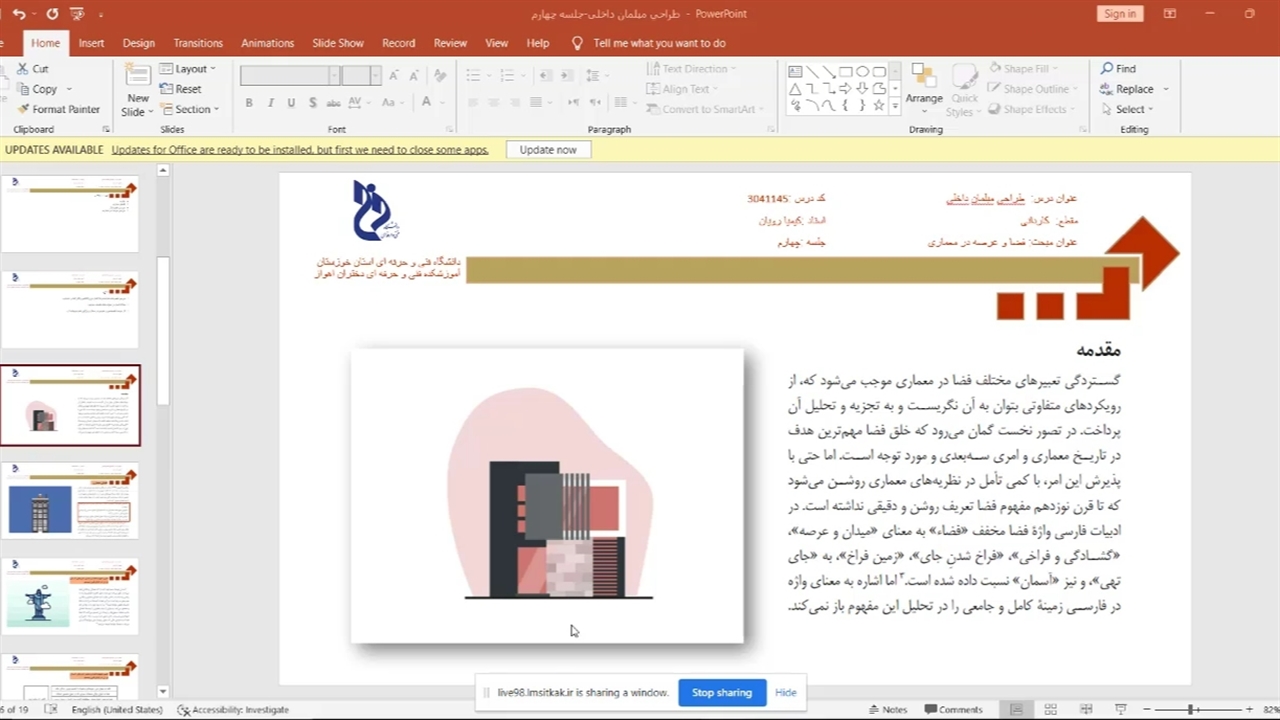The image size is (1280, 720).
Task: Expand the Layout dropdown
Action: click(x=190, y=69)
